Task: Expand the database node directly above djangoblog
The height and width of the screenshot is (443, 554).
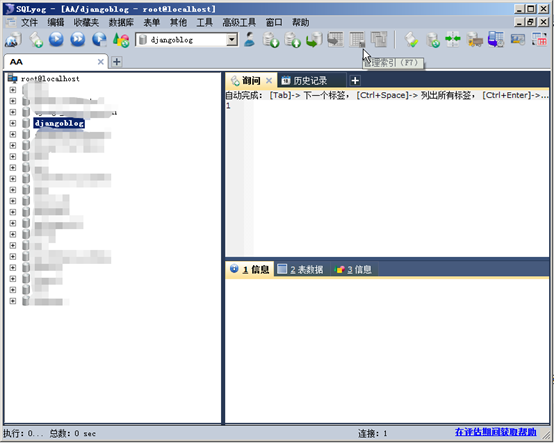Action: pos(13,112)
